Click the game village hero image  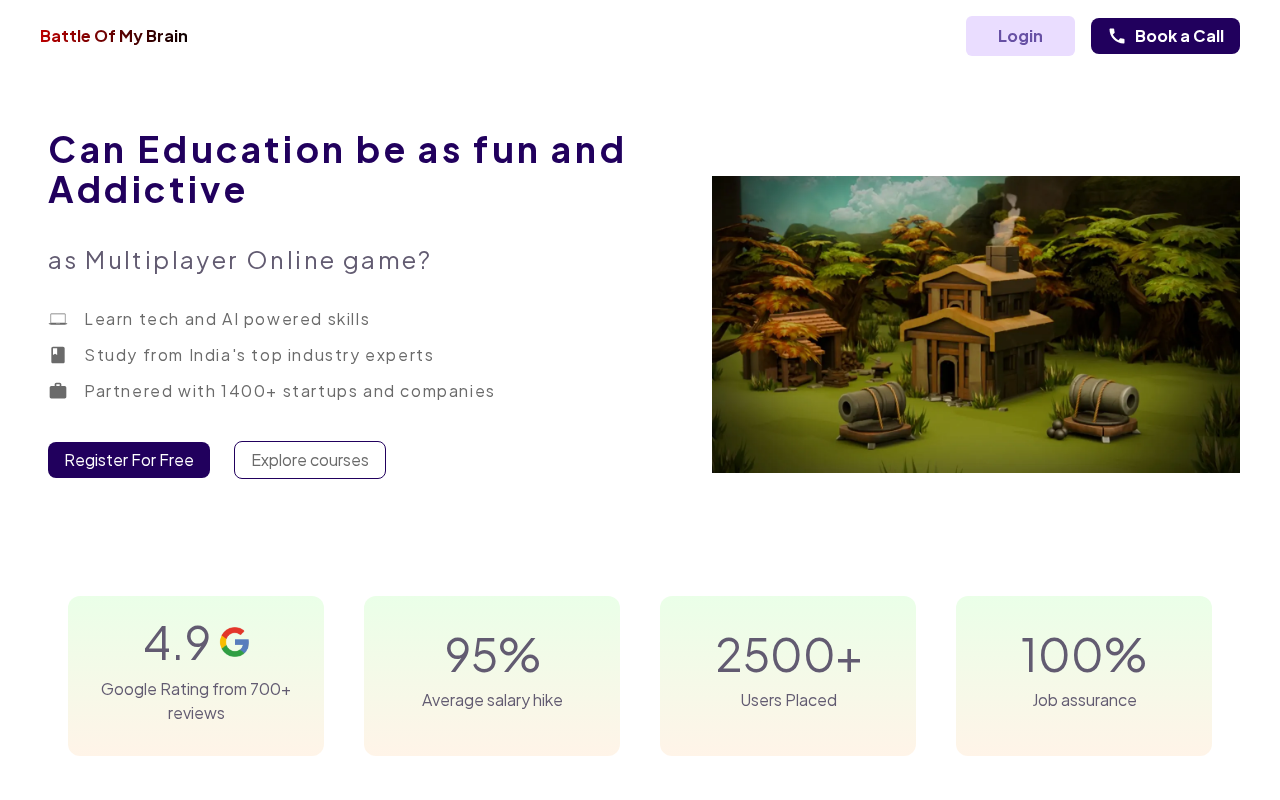click(x=975, y=324)
